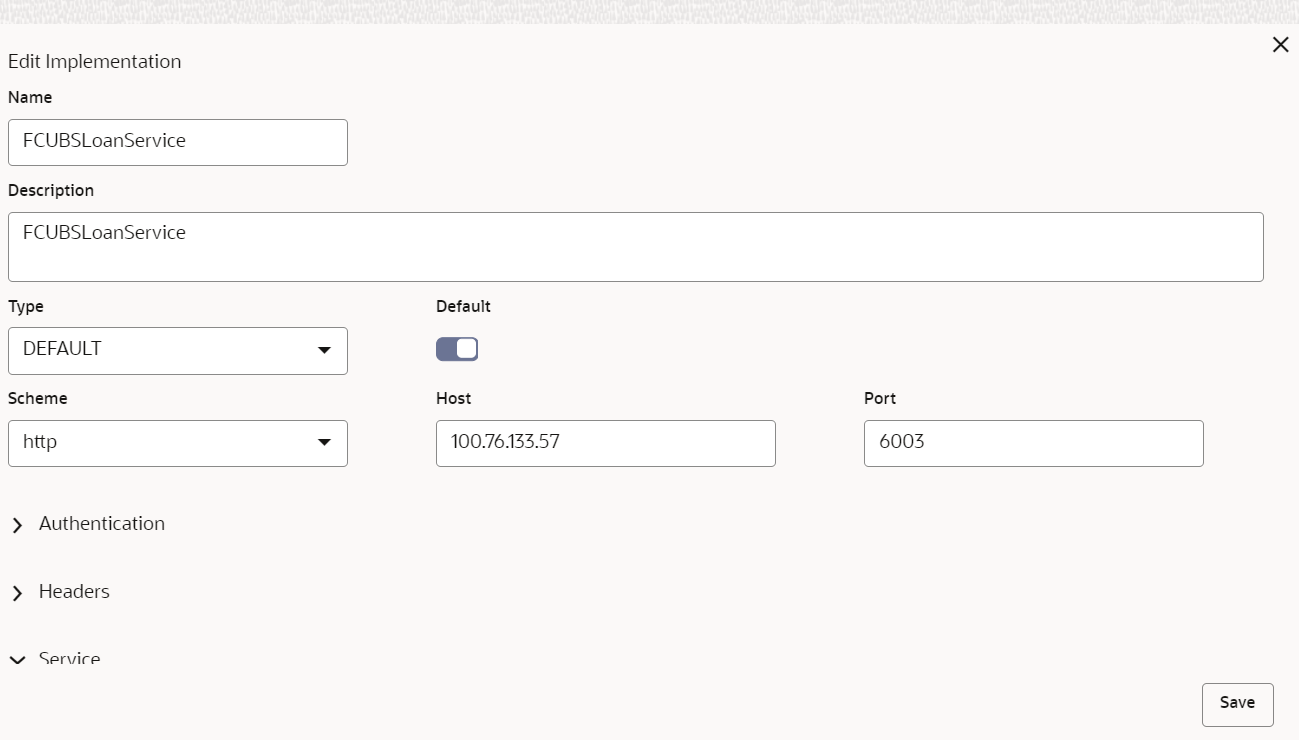Expand the Headers section
The image size is (1299, 740).
pyautogui.click(x=74, y=592)
